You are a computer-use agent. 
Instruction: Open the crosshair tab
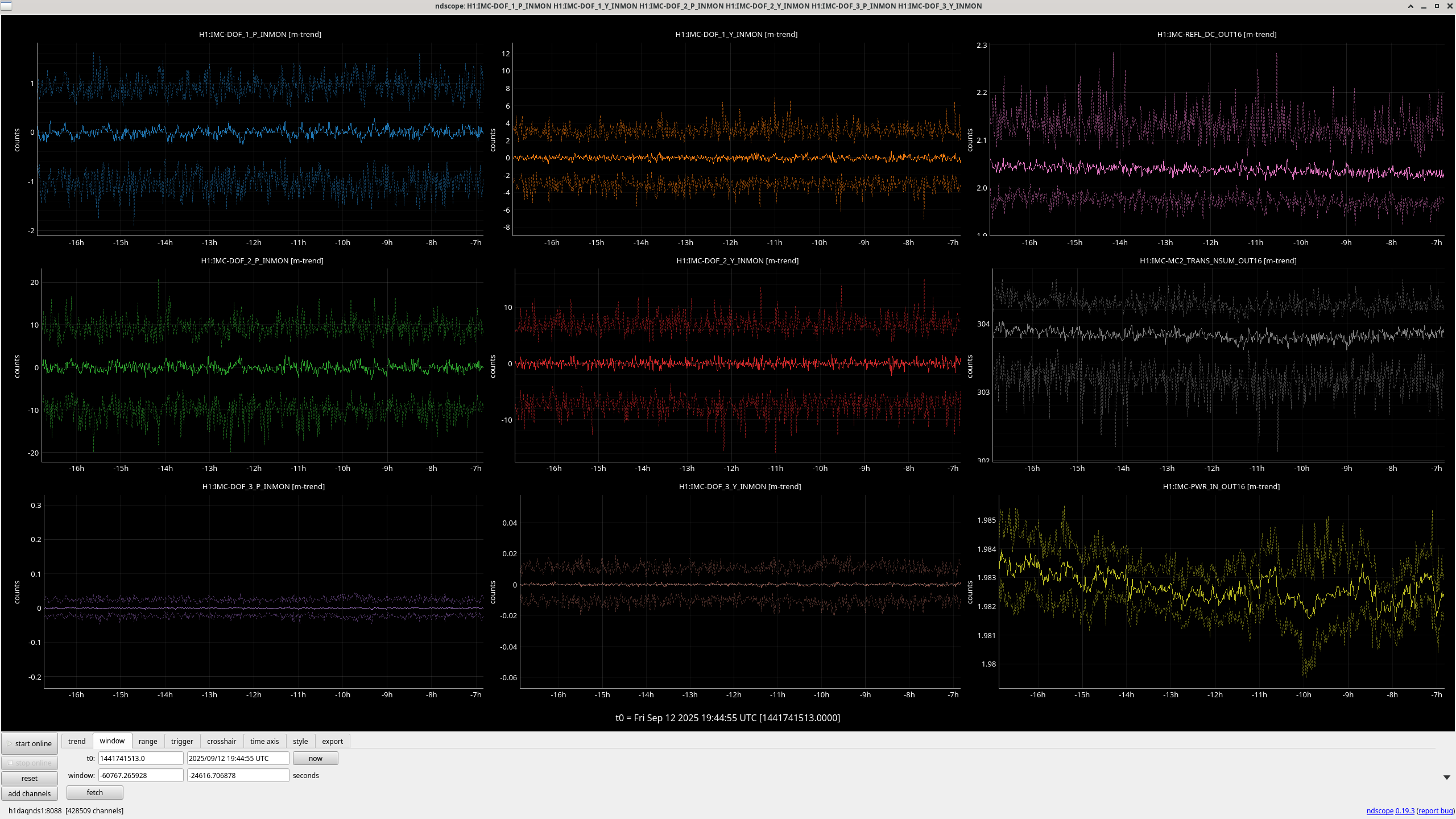point(221,741)
